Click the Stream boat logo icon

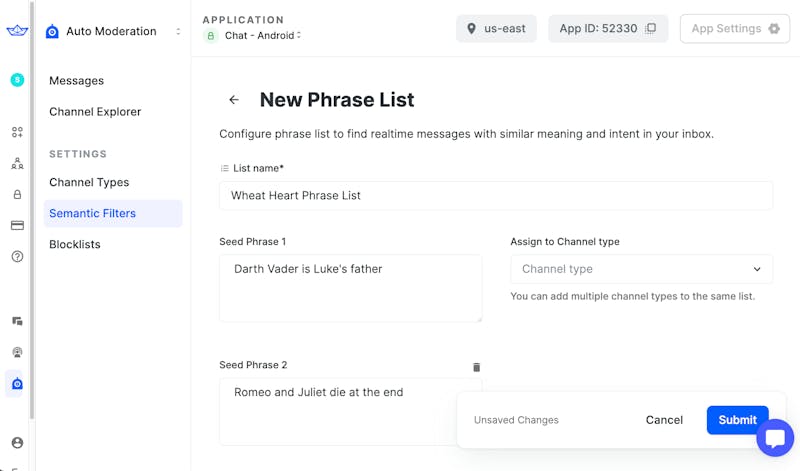coord(17,31)
